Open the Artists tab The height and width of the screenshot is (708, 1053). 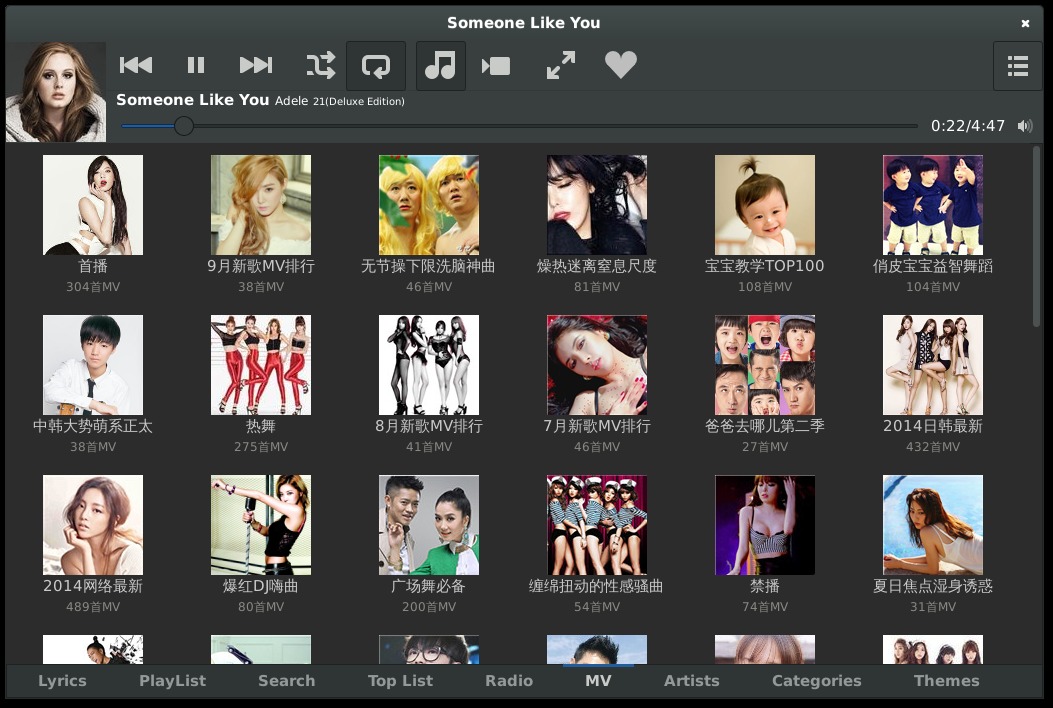pyautogui.click(x=692, y=680)
